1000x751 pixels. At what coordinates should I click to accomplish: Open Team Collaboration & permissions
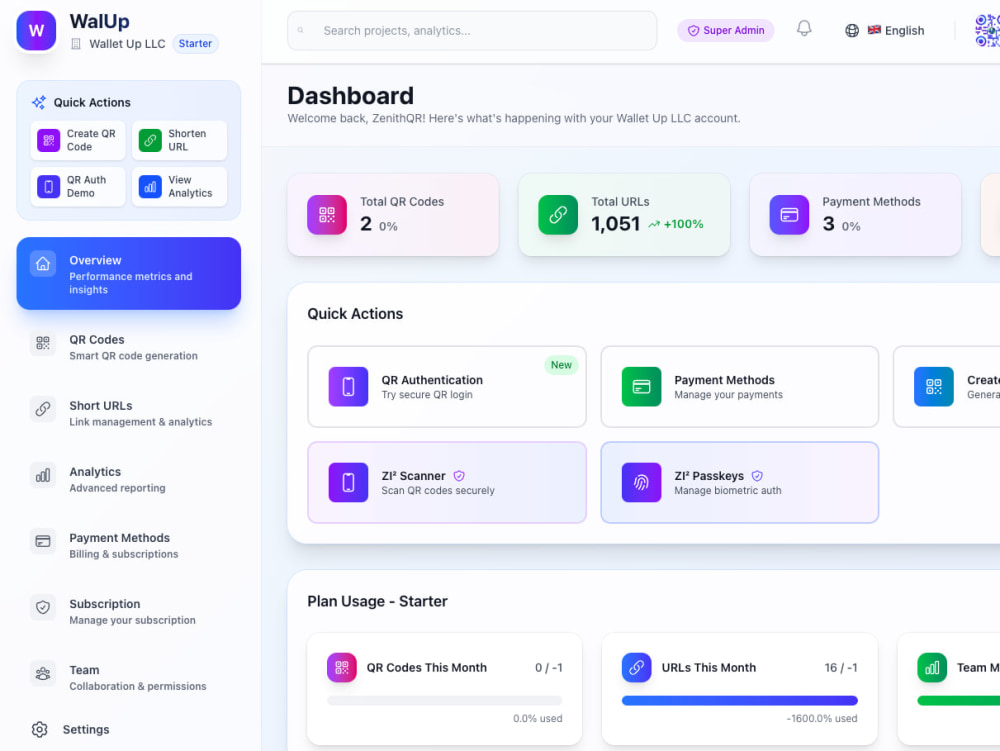click(129, 678)
